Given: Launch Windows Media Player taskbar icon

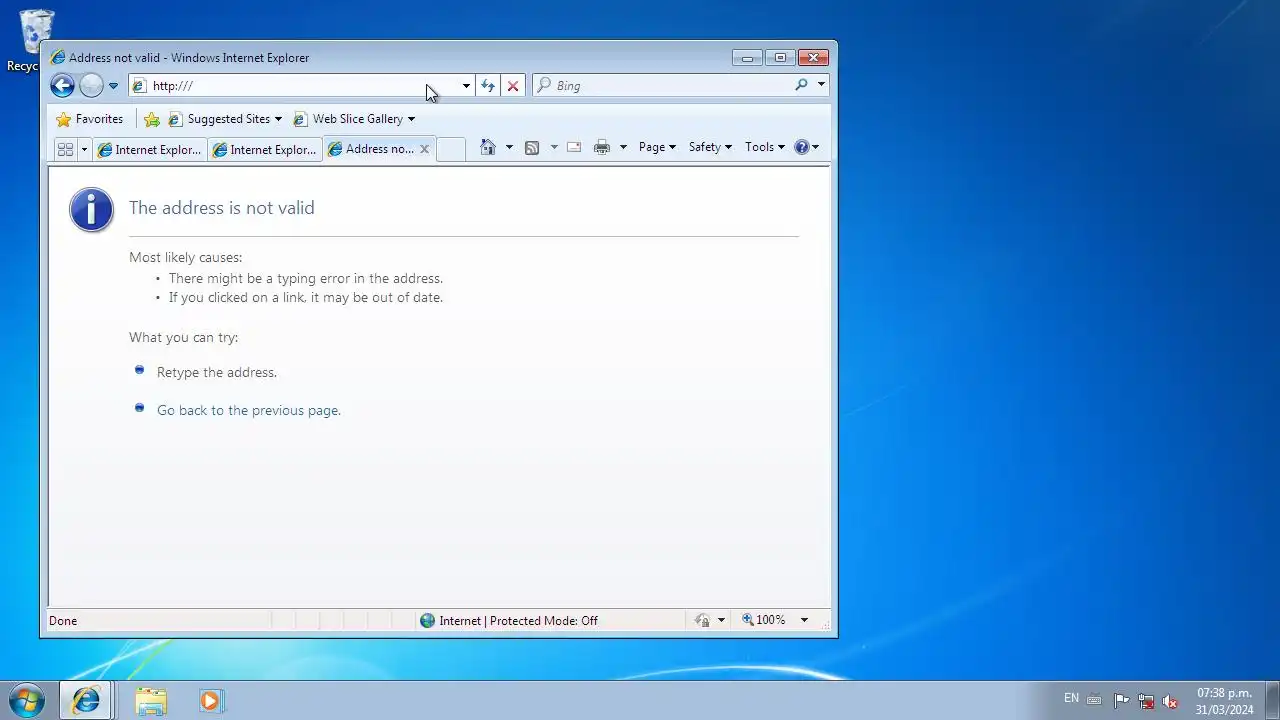Looking at the screenshot, I should [x=210, y=701].
